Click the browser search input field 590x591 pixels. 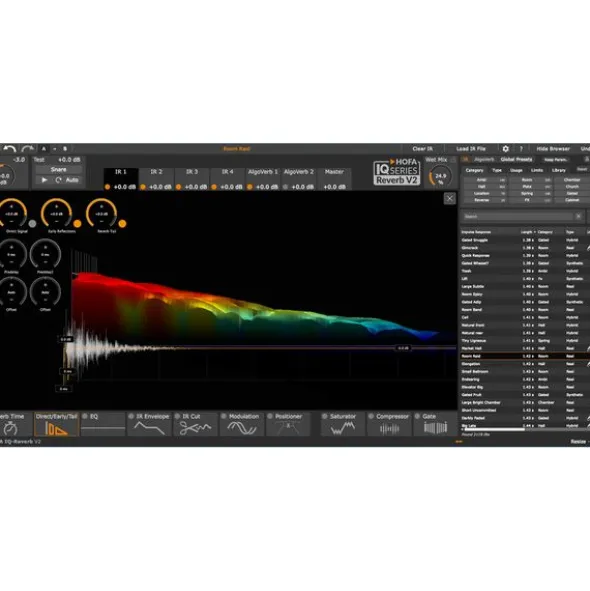point(518,216)
